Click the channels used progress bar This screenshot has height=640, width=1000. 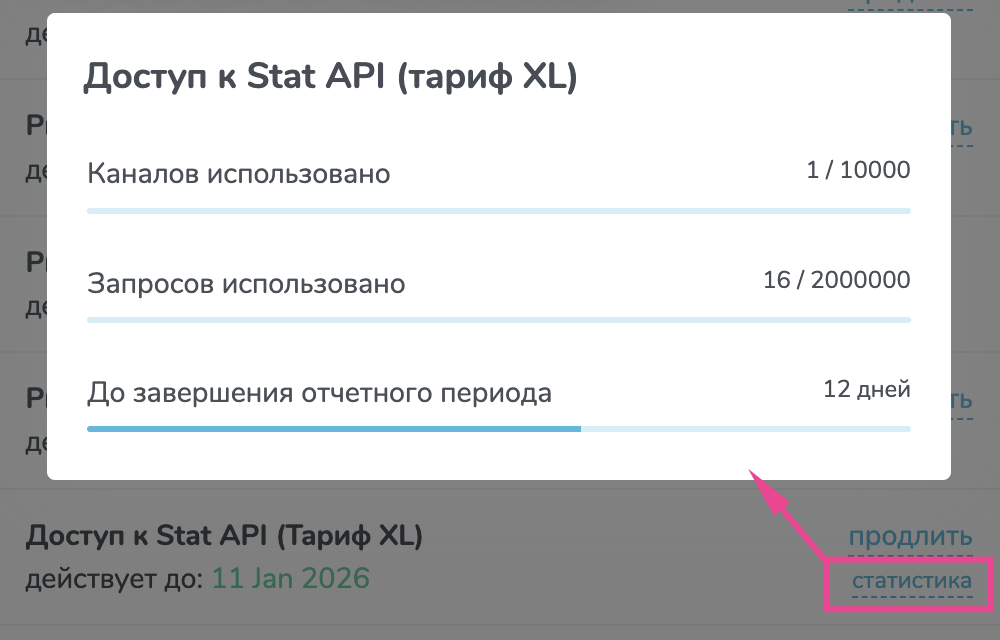[499, 211]
